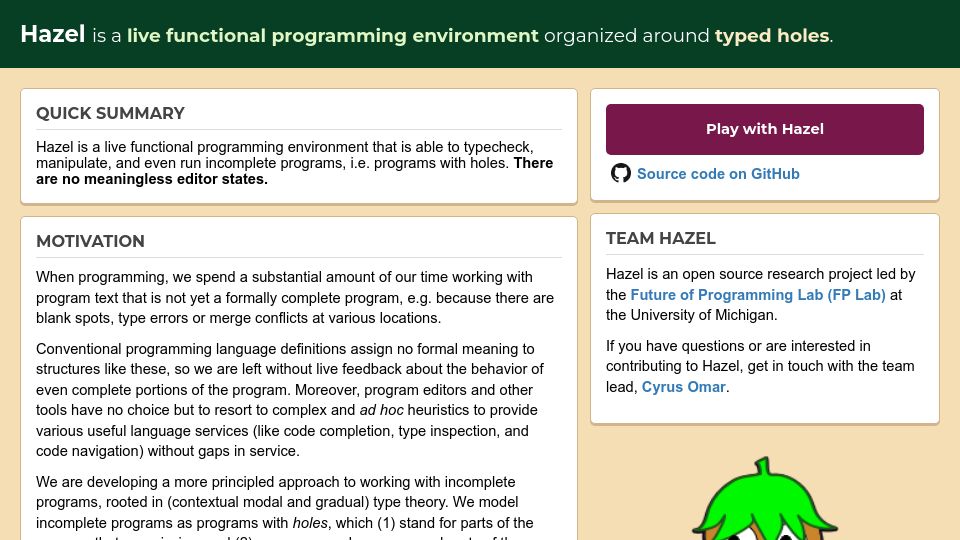Click the Play with Hazel button
Viewport: 960px width, 540px height.
765,129
